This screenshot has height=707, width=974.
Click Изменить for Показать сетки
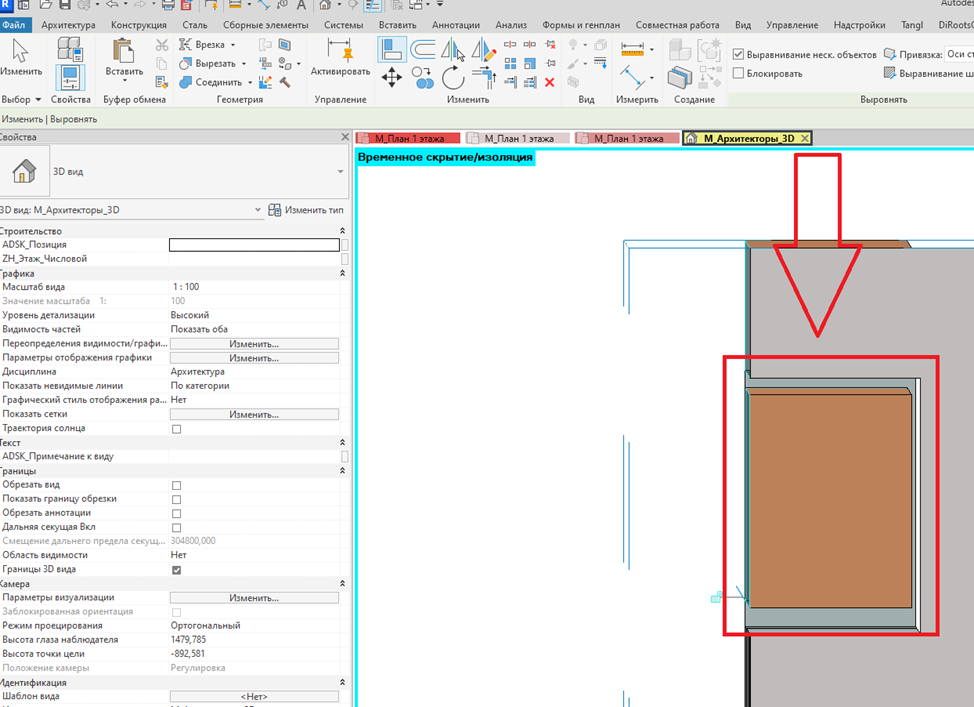[254, 414]
